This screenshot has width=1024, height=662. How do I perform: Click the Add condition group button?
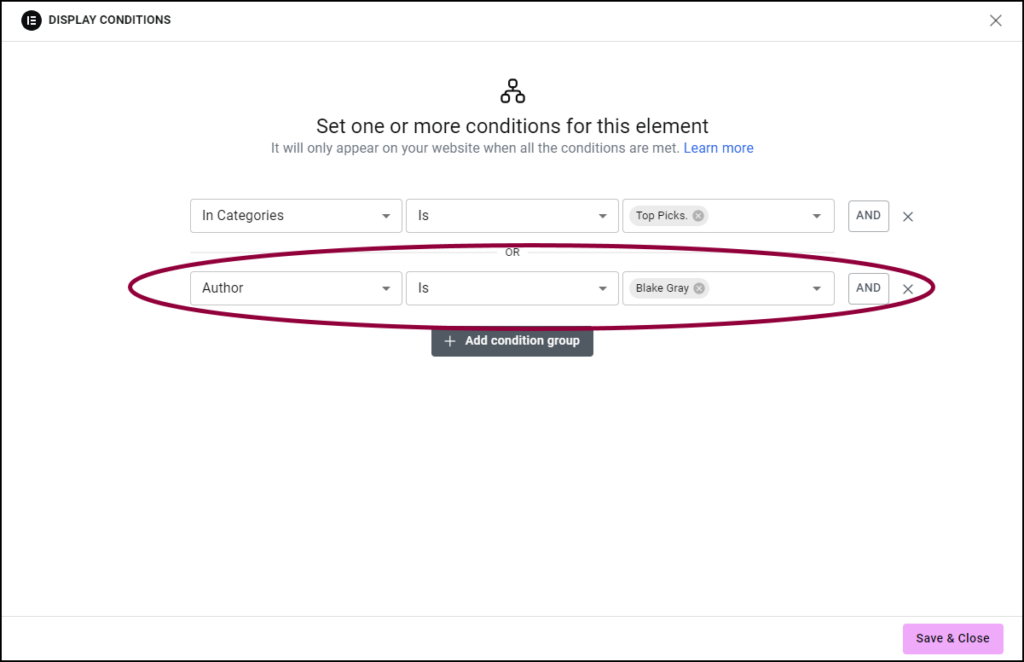point(512,340)
